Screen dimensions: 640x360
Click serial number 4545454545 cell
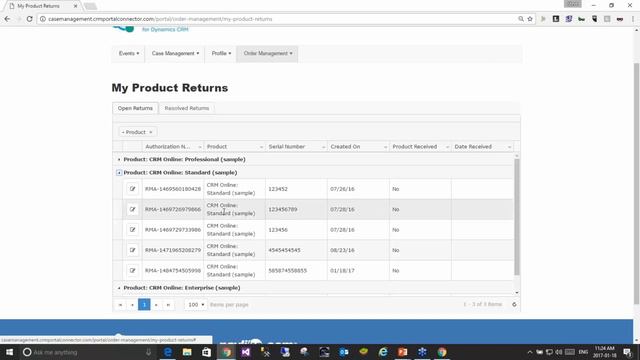click(x=296, y=250)
